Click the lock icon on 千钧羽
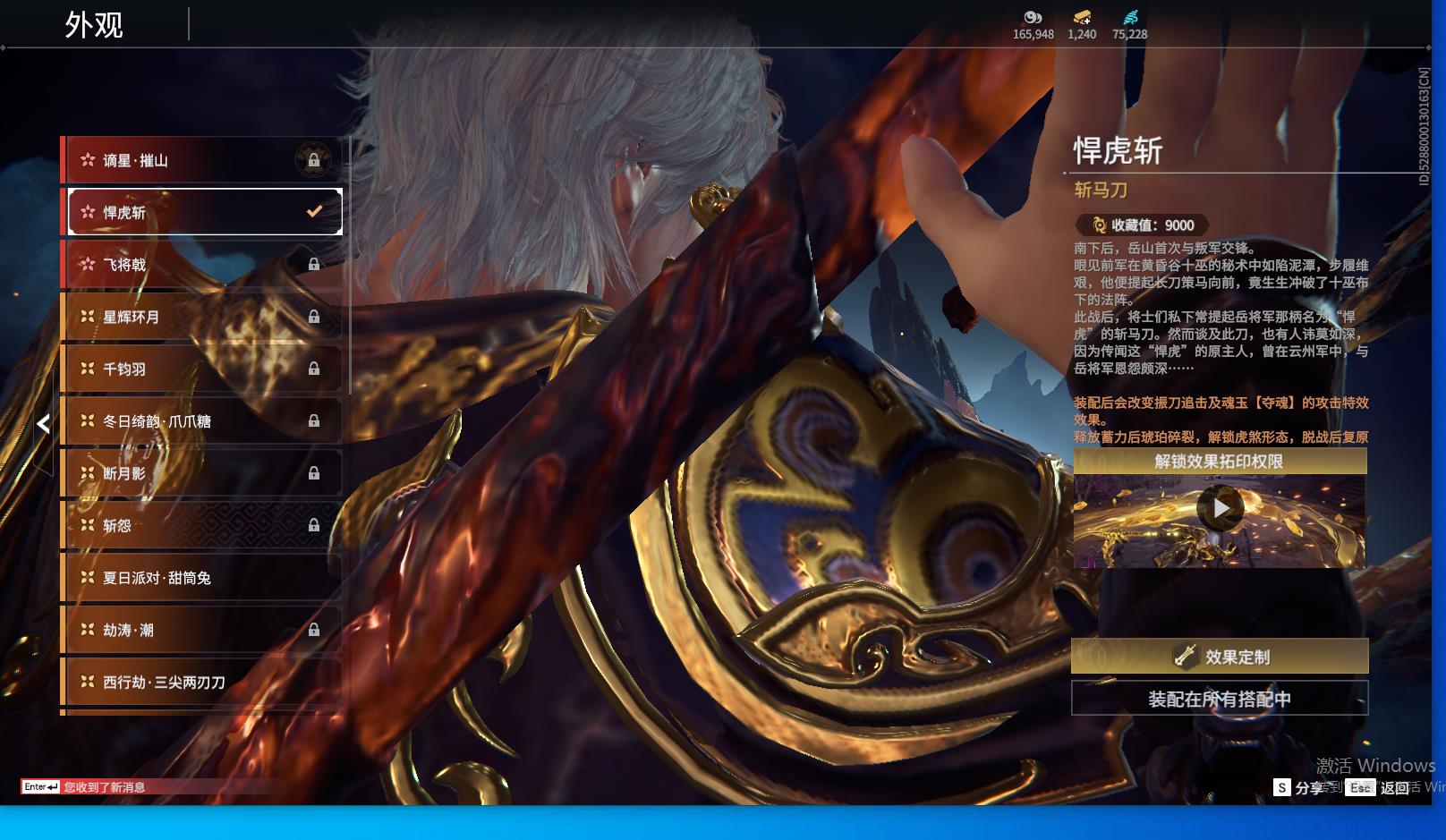 [x=314, y=369]
